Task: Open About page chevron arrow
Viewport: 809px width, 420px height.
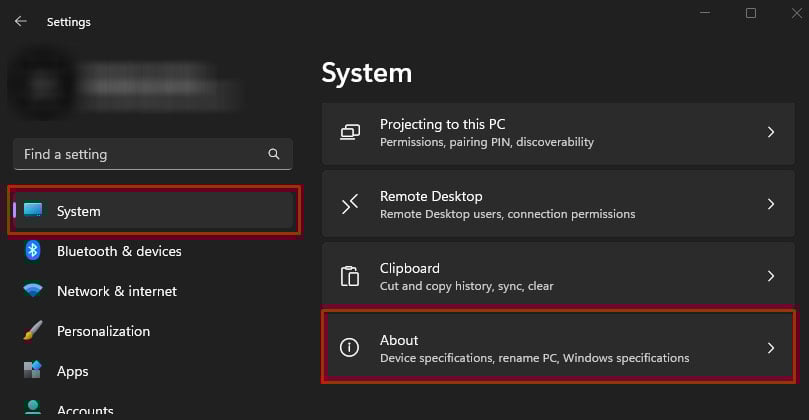Action: [770, 348]
